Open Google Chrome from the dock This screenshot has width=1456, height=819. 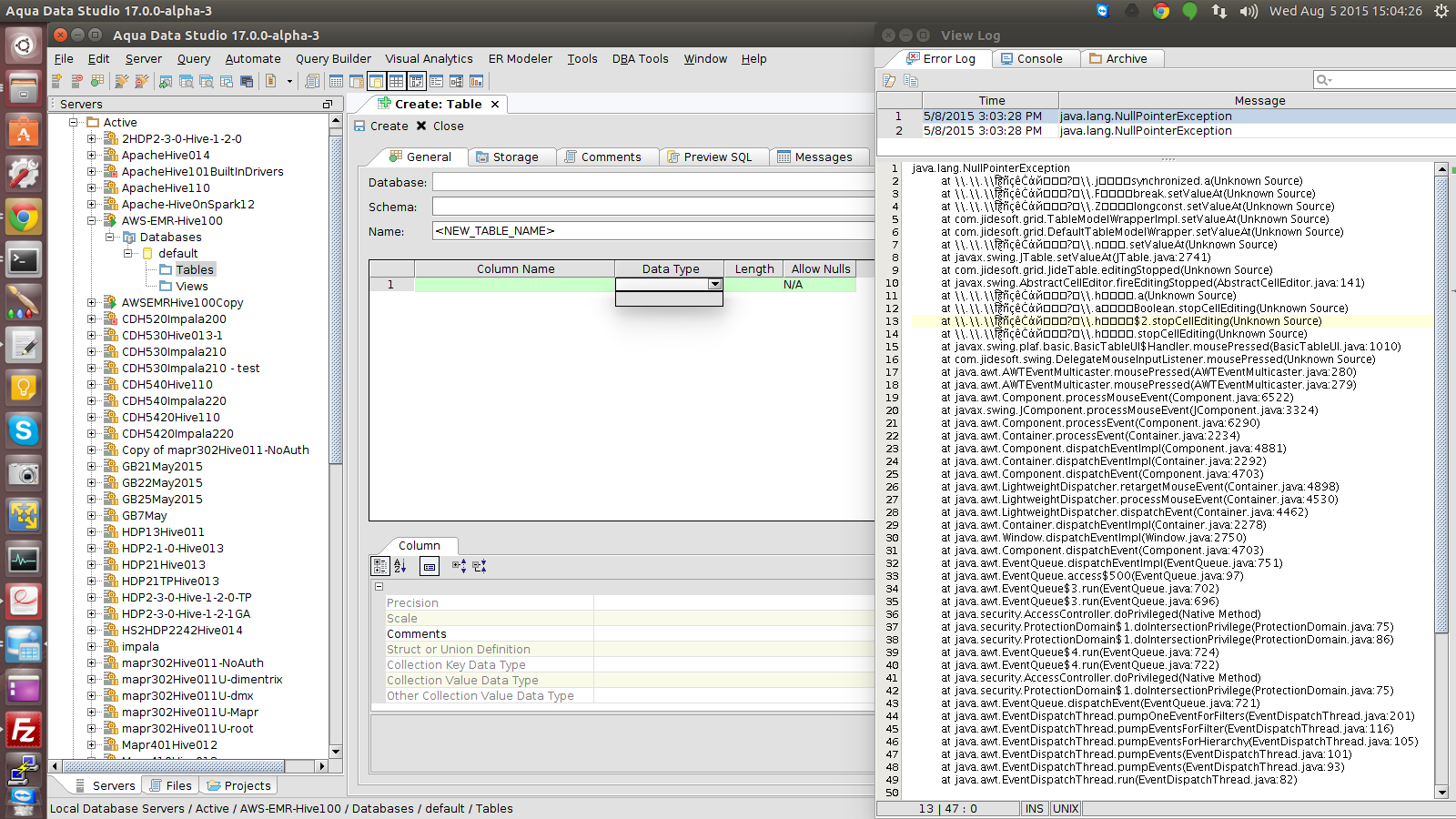(x=24, y=217)
